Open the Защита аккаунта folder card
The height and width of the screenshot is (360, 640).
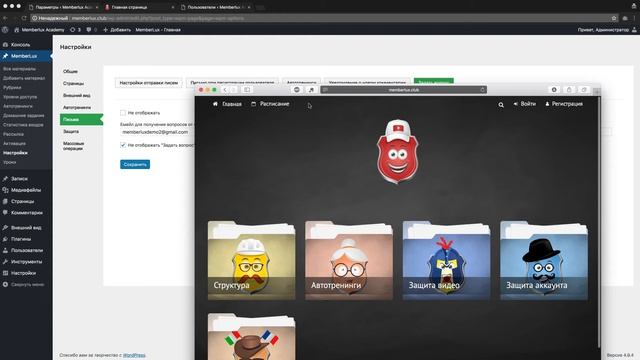(544, 260)
